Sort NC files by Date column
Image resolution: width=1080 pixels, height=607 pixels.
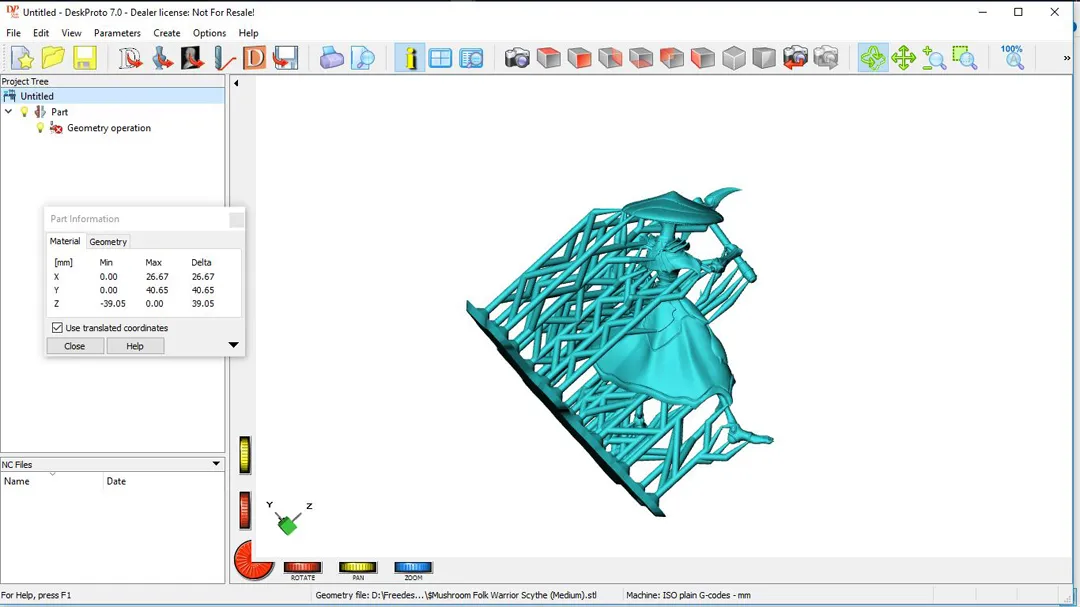(x=164, y=481)
